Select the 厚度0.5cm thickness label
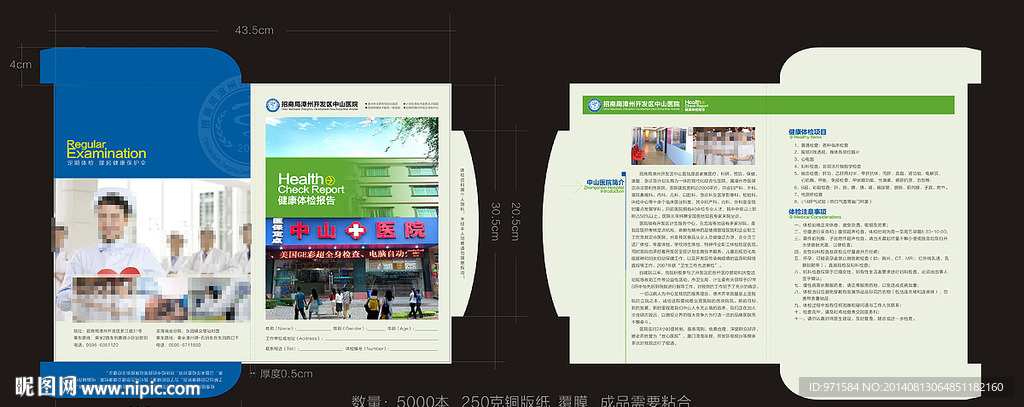 [x=286, y=374]
